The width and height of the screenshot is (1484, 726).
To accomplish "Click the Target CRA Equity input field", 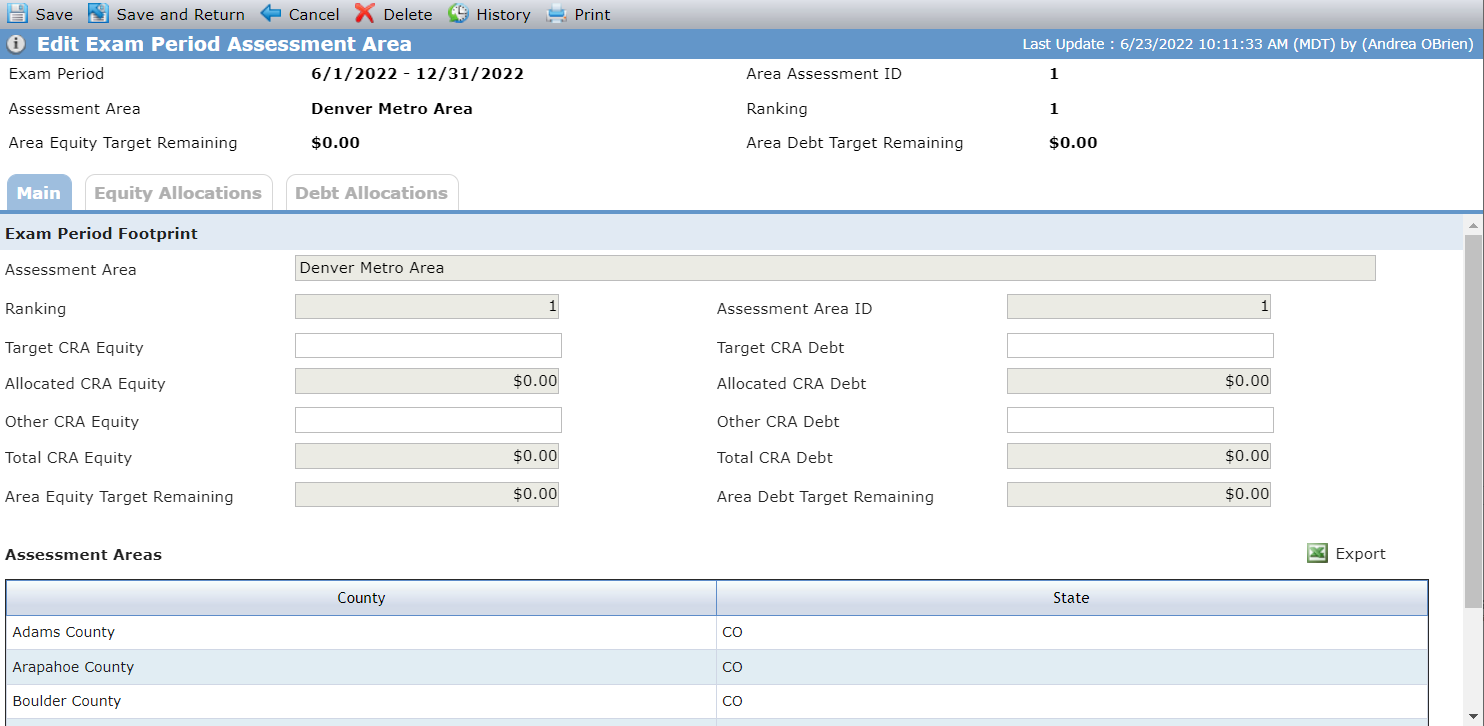I will click(428, 346).
